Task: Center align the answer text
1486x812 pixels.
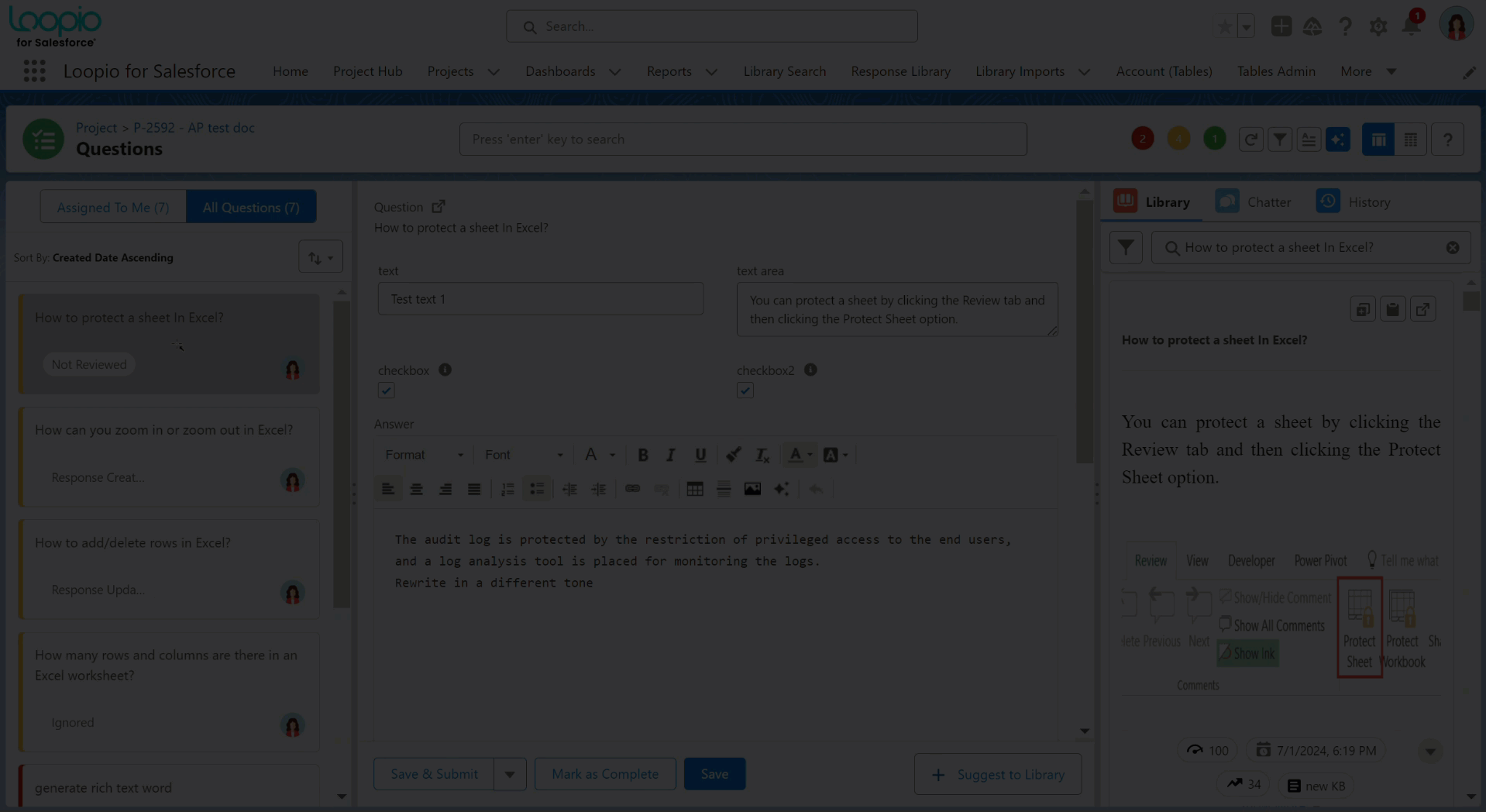Action: click(x=417, y=489)
